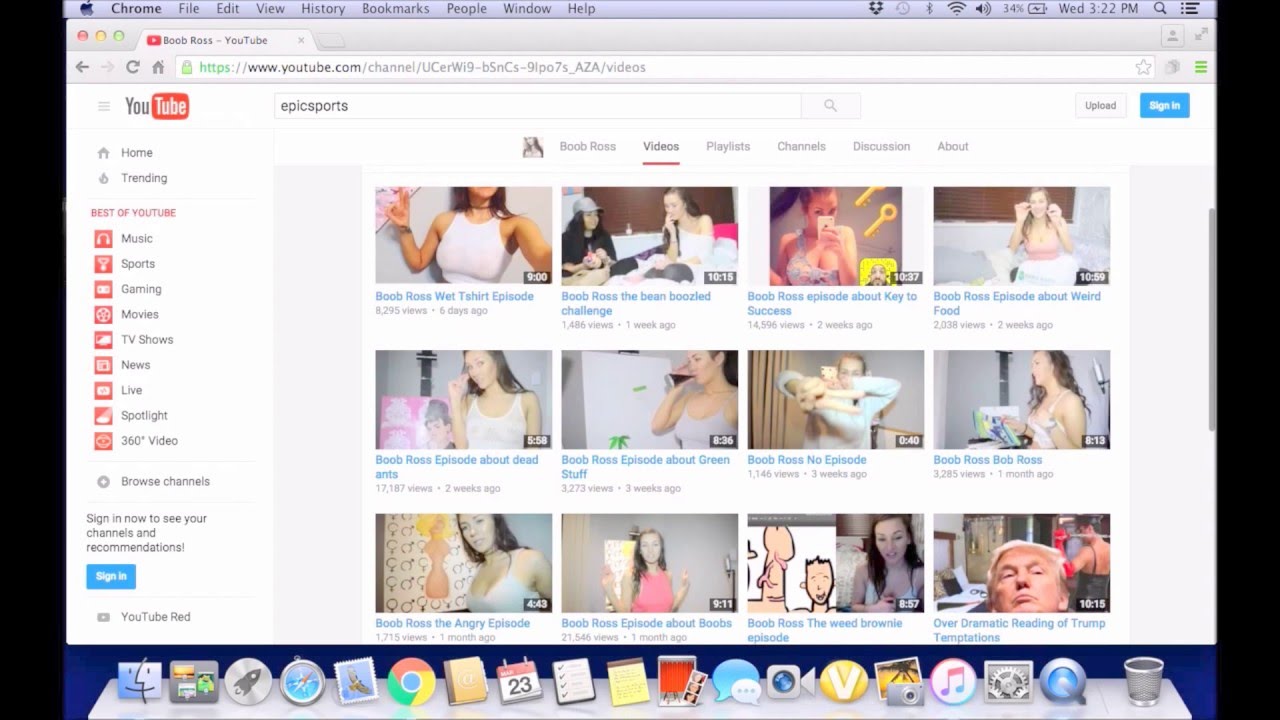Open the YouTube hamburger guide menu
The height and width of the screenshot is (720, 1280).
103,106
